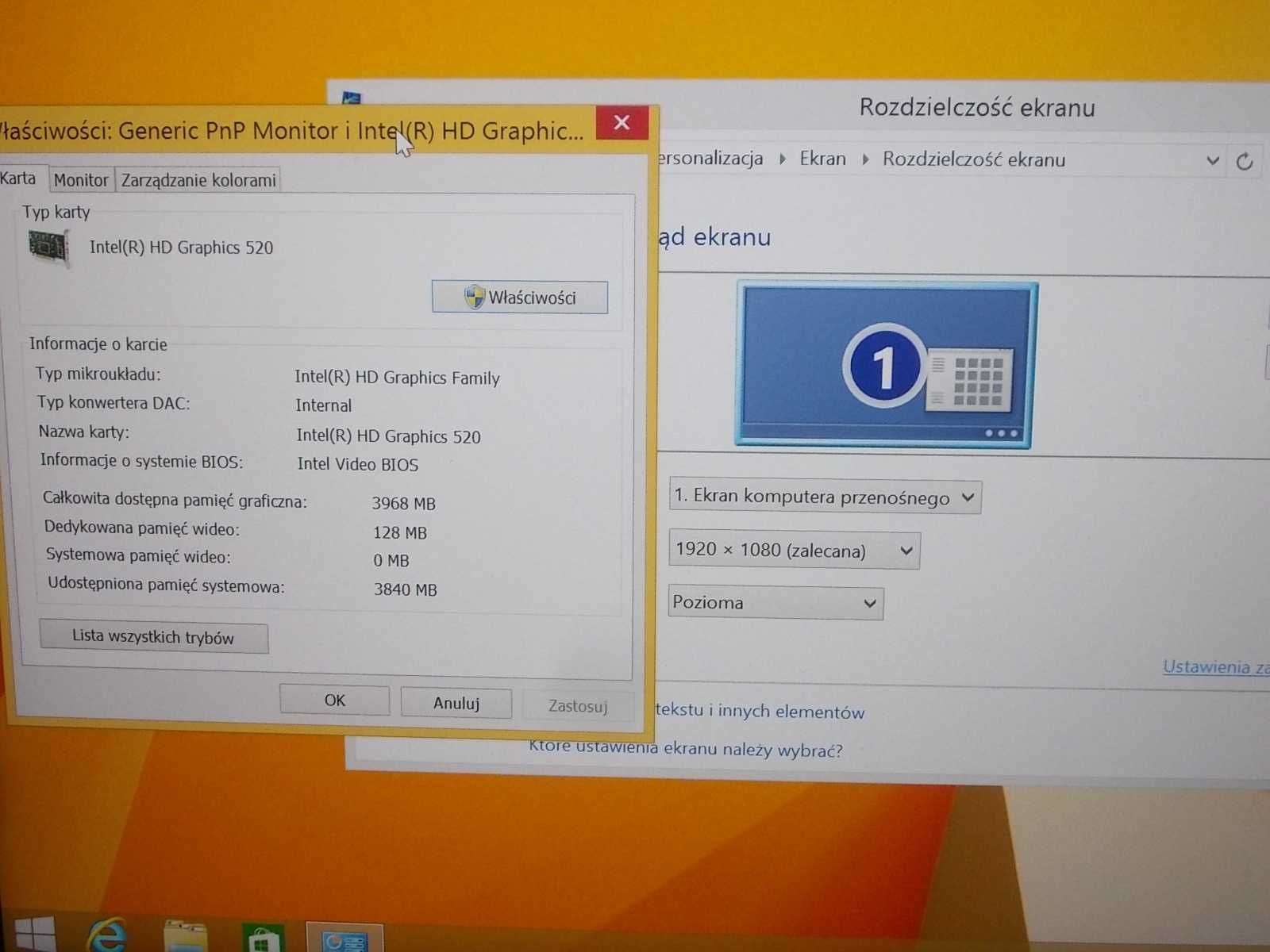Open the tekstu i innych elementów link
The image size is (1270, 952).
click(760, 711)
